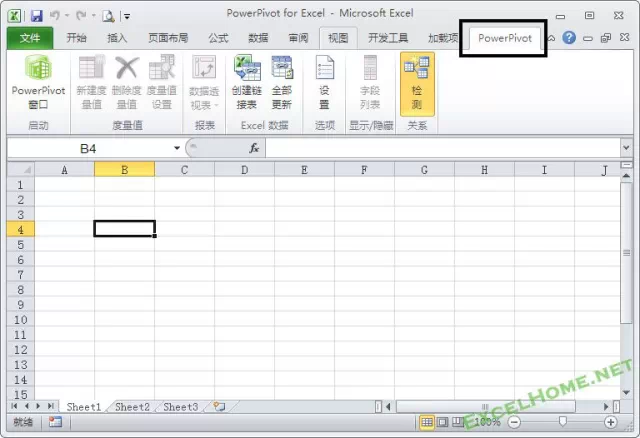Open Measure Settings (度量值设置)
This screenshot has width=640, height=438.
162,83
